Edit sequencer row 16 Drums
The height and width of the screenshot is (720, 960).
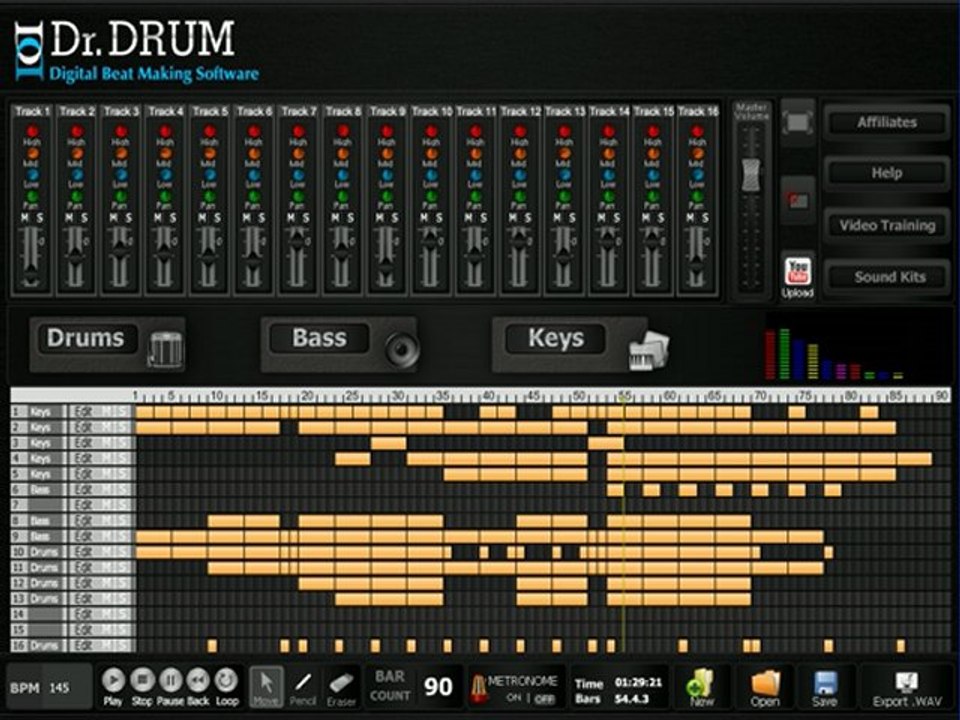[x=83, y=645]
